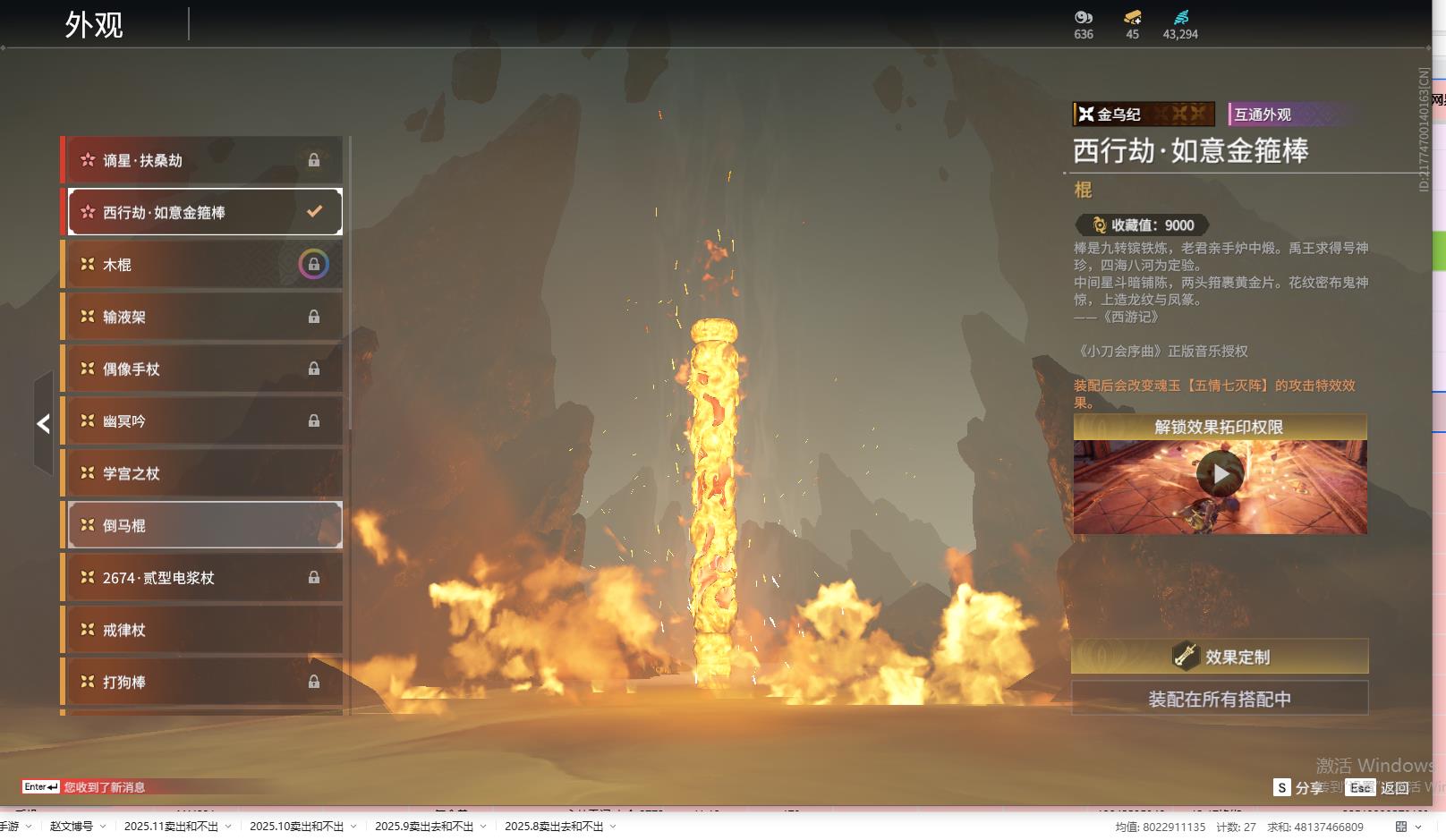Click the gold bar currency icon showing 45
This screenshot has height=840, width=1446.
pyautogui.click(x=1132, y=17)
